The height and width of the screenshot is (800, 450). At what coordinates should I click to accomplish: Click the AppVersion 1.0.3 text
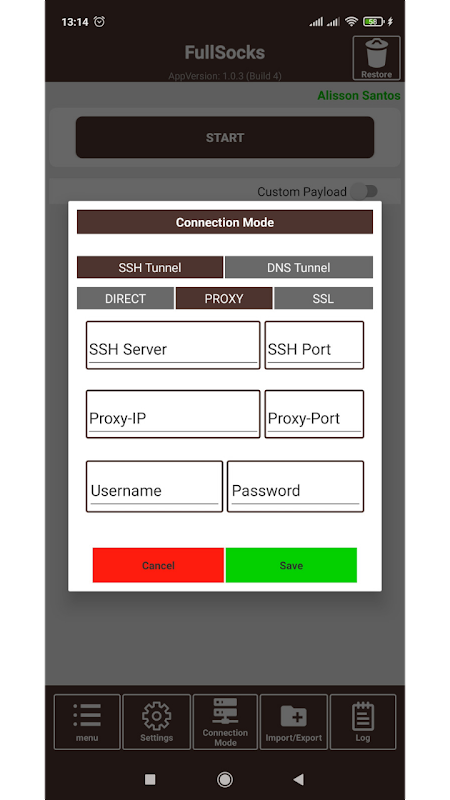225,76
